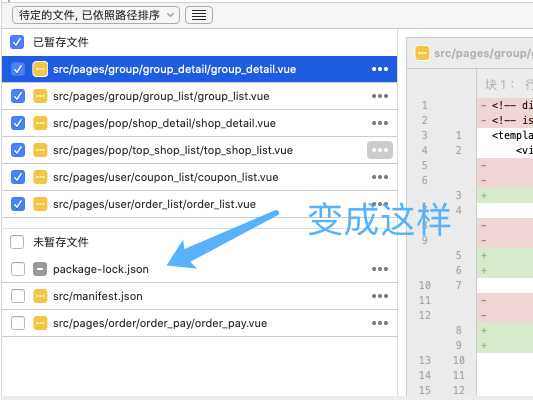Stage package-lock.json with its checkbox
Screen dimensions: 533x400
pyautogui.click(x=18, y=269)
